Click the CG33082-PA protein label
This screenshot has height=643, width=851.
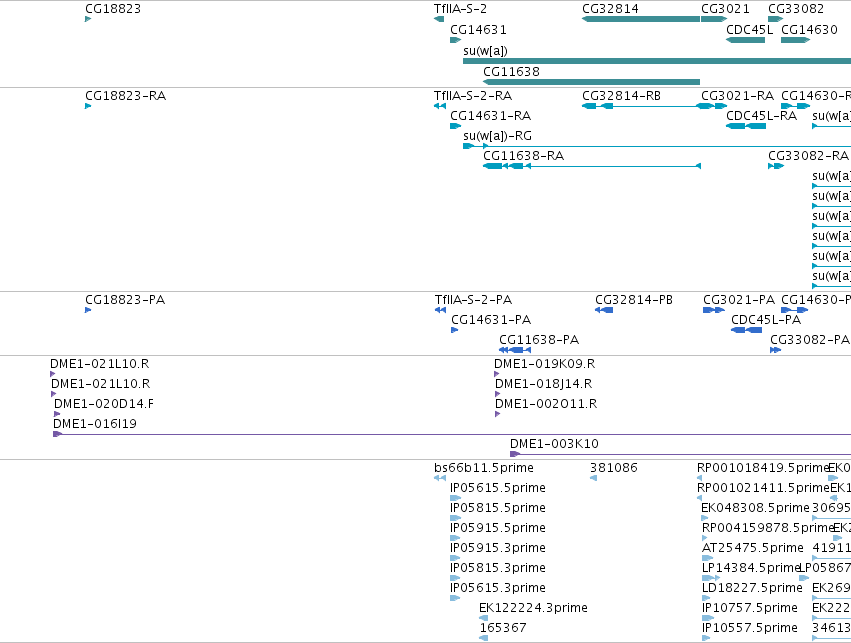click(810, 340)
